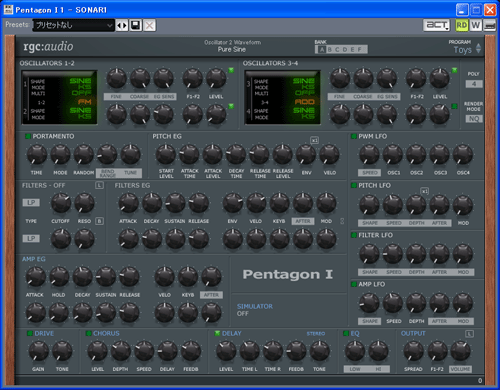Select bank B

[x=330, y=50]
